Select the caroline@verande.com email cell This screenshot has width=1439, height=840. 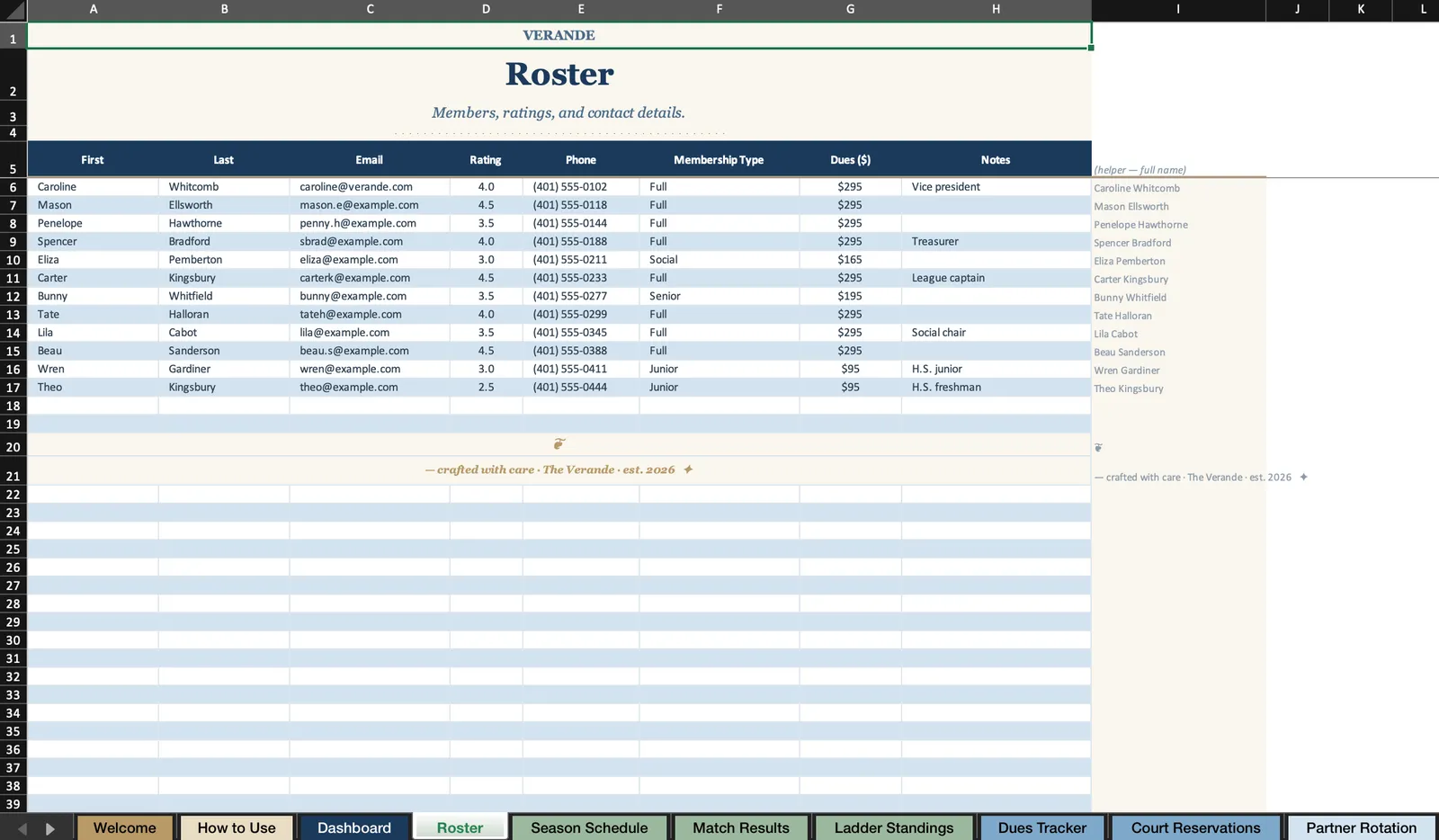tap(370, 187)
